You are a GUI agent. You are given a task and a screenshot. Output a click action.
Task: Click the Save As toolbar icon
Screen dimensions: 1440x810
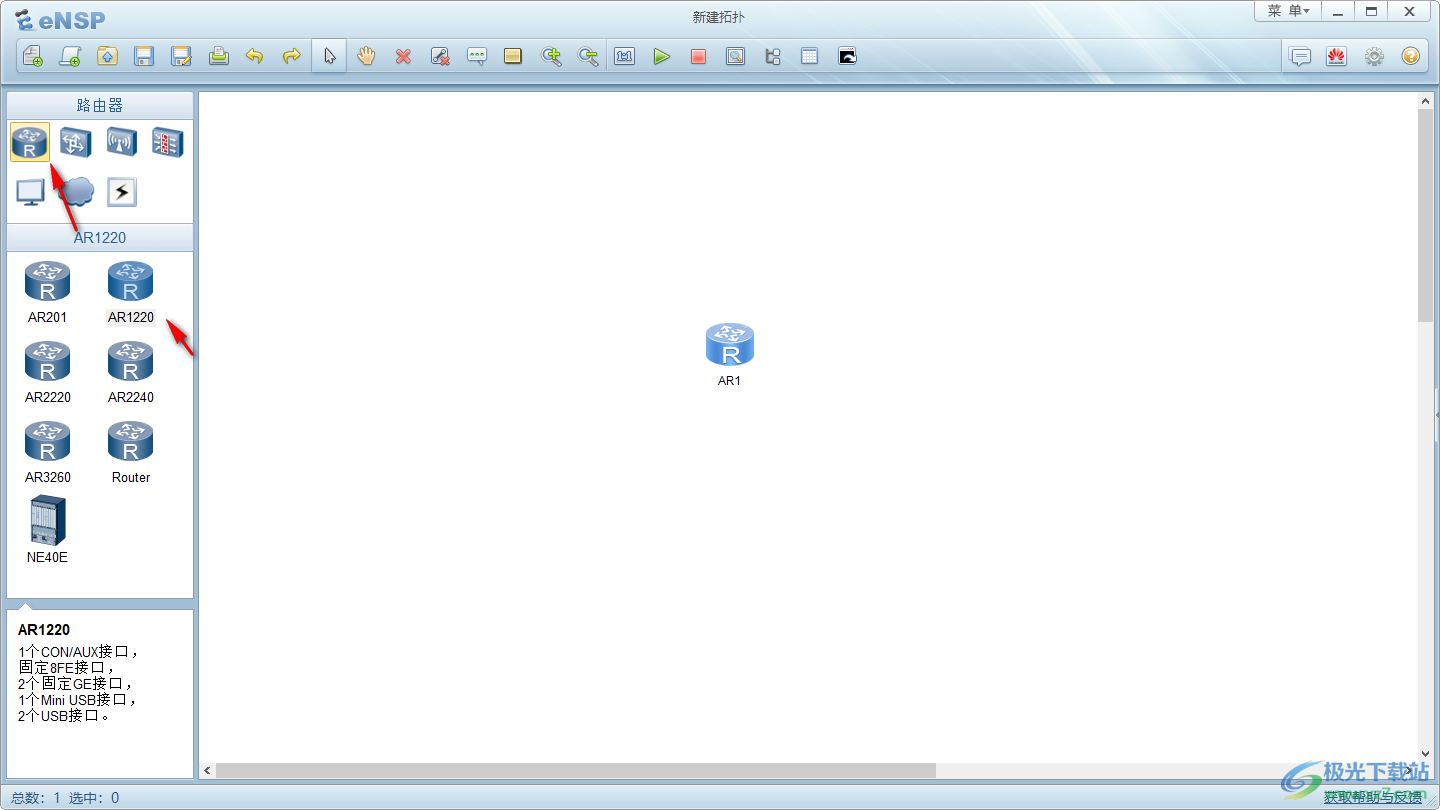coord(181,57)
